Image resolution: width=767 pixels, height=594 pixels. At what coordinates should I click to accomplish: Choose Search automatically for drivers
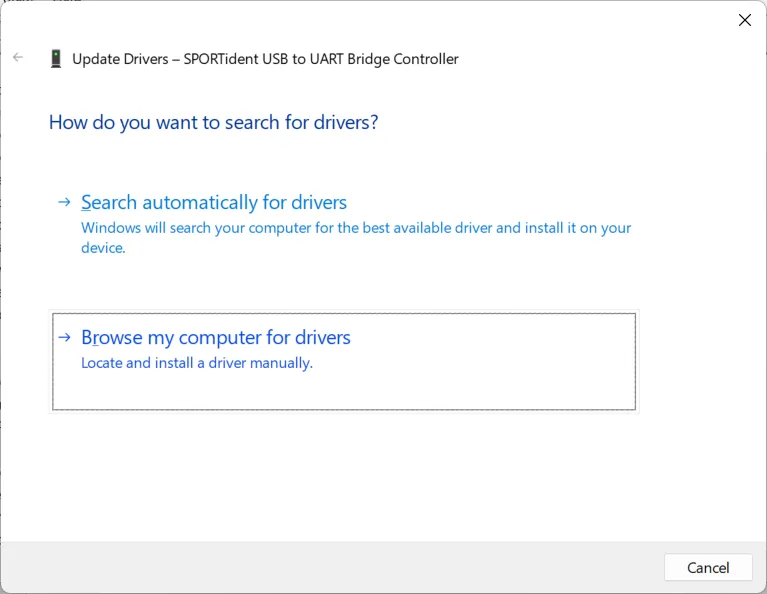(x=214, y=202)
